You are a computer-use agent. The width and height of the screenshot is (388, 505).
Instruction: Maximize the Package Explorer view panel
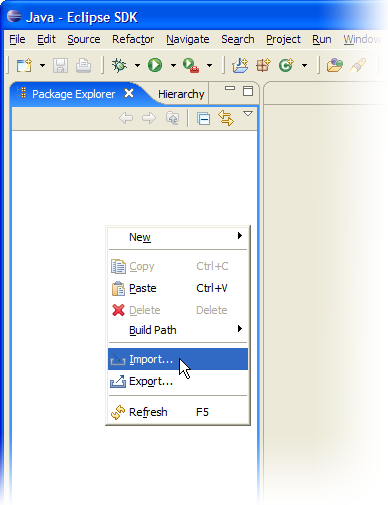click(x=248, y=91)
